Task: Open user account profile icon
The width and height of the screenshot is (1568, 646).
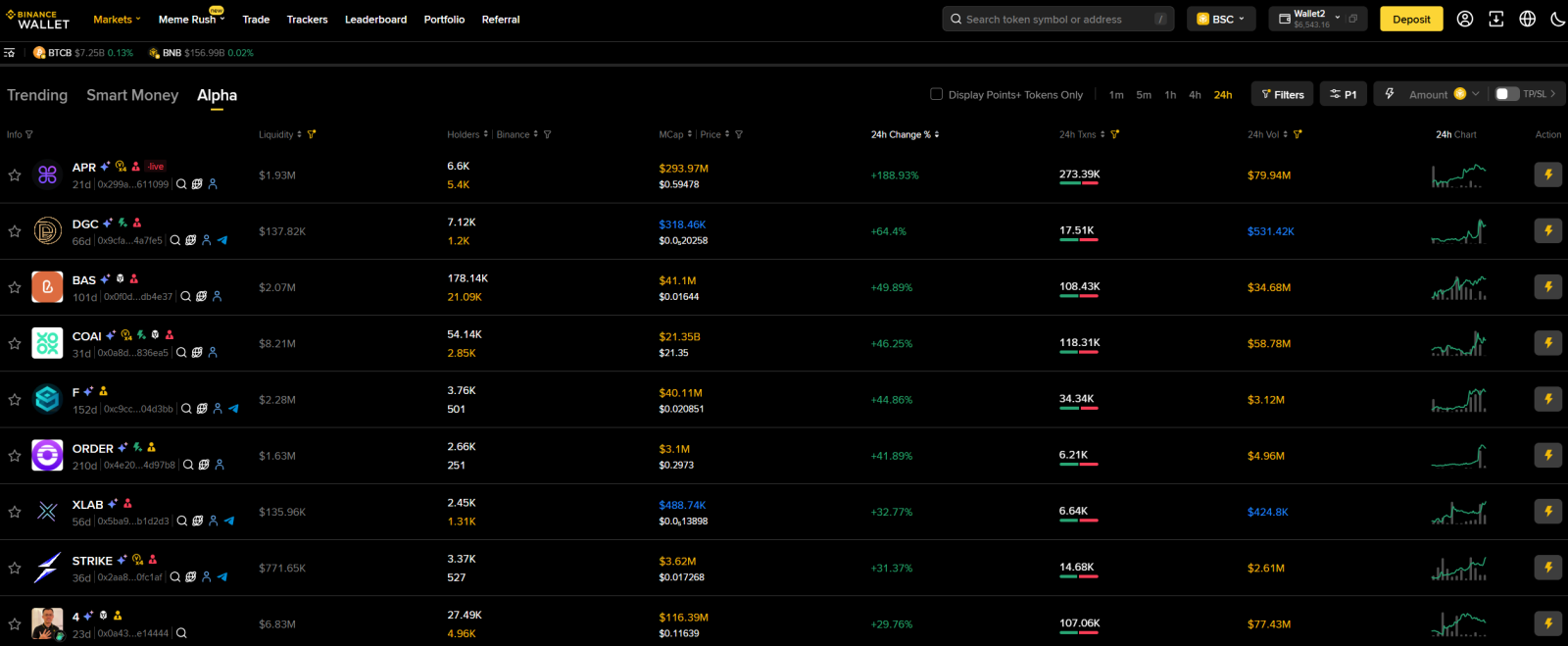Action: pyautogui.click(x=1465, y=19)
